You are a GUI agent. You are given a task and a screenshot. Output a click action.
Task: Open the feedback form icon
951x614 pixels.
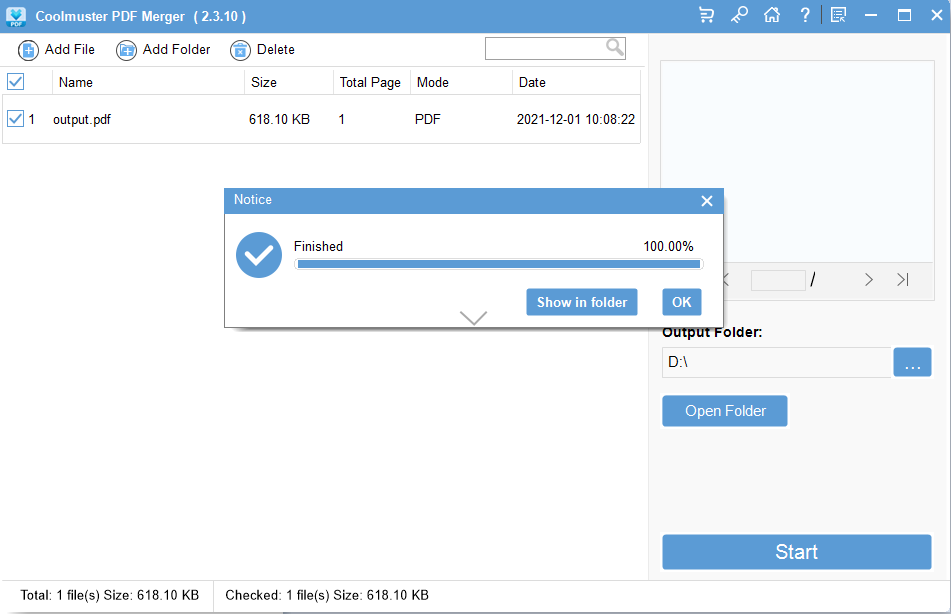click(838, 15)
